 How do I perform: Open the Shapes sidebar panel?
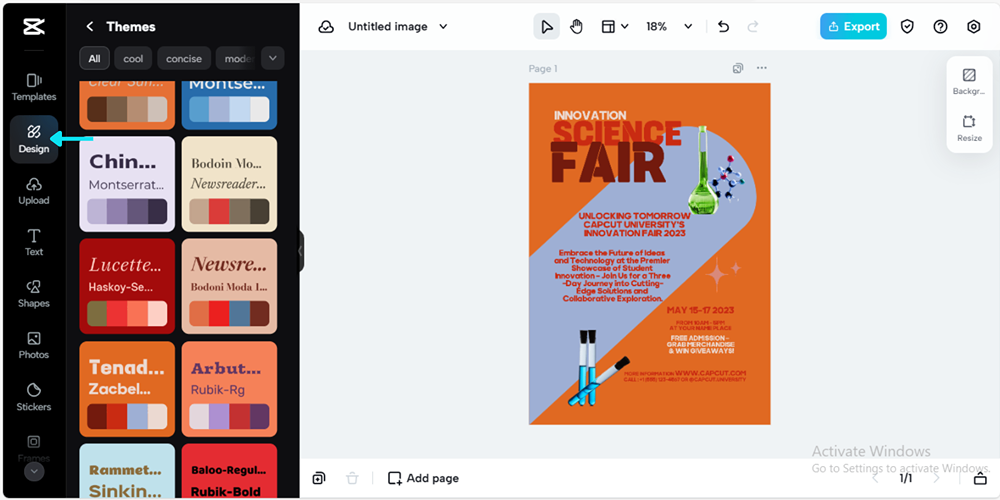click(x=34, y=295)
